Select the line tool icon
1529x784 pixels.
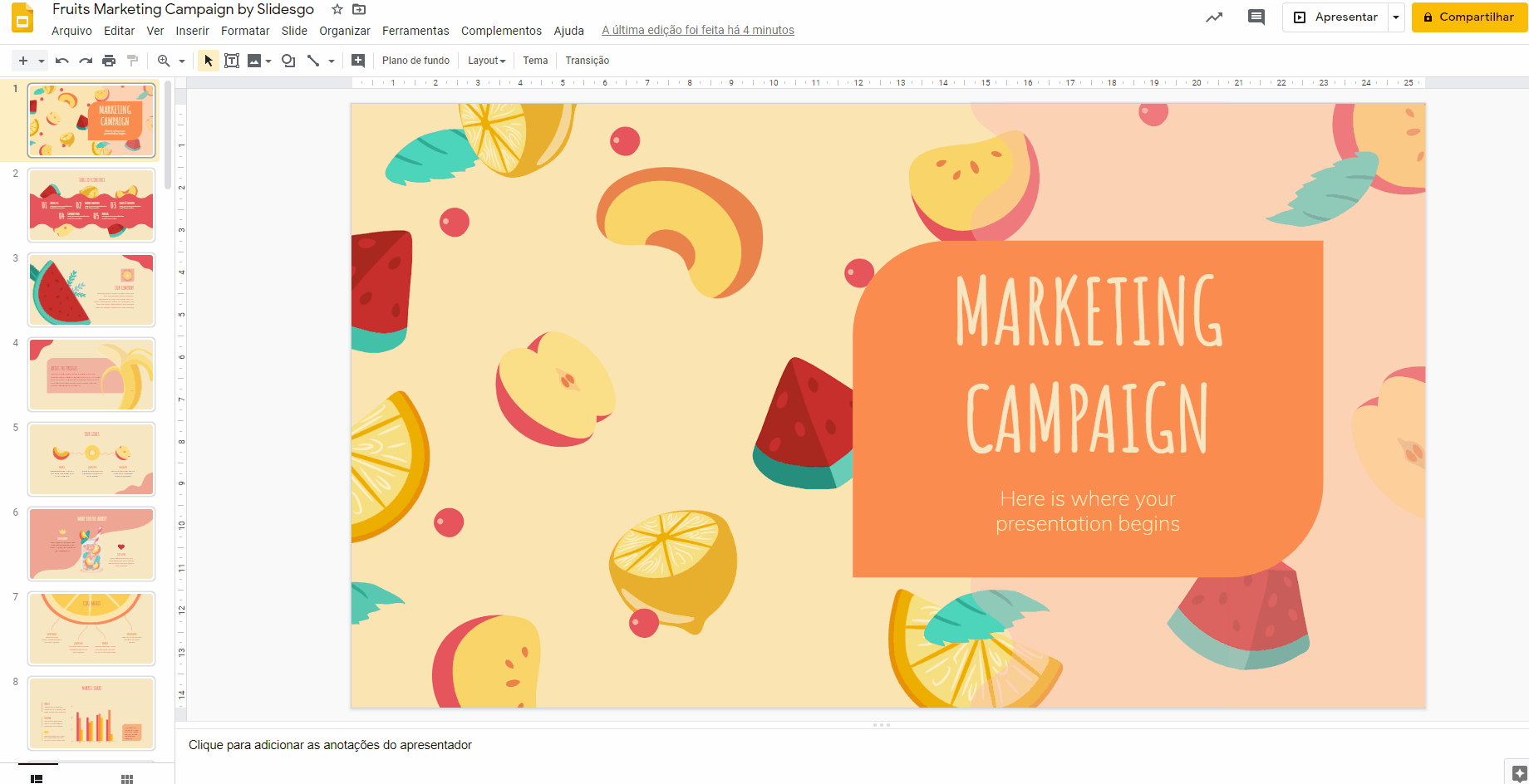click(313, 61)
